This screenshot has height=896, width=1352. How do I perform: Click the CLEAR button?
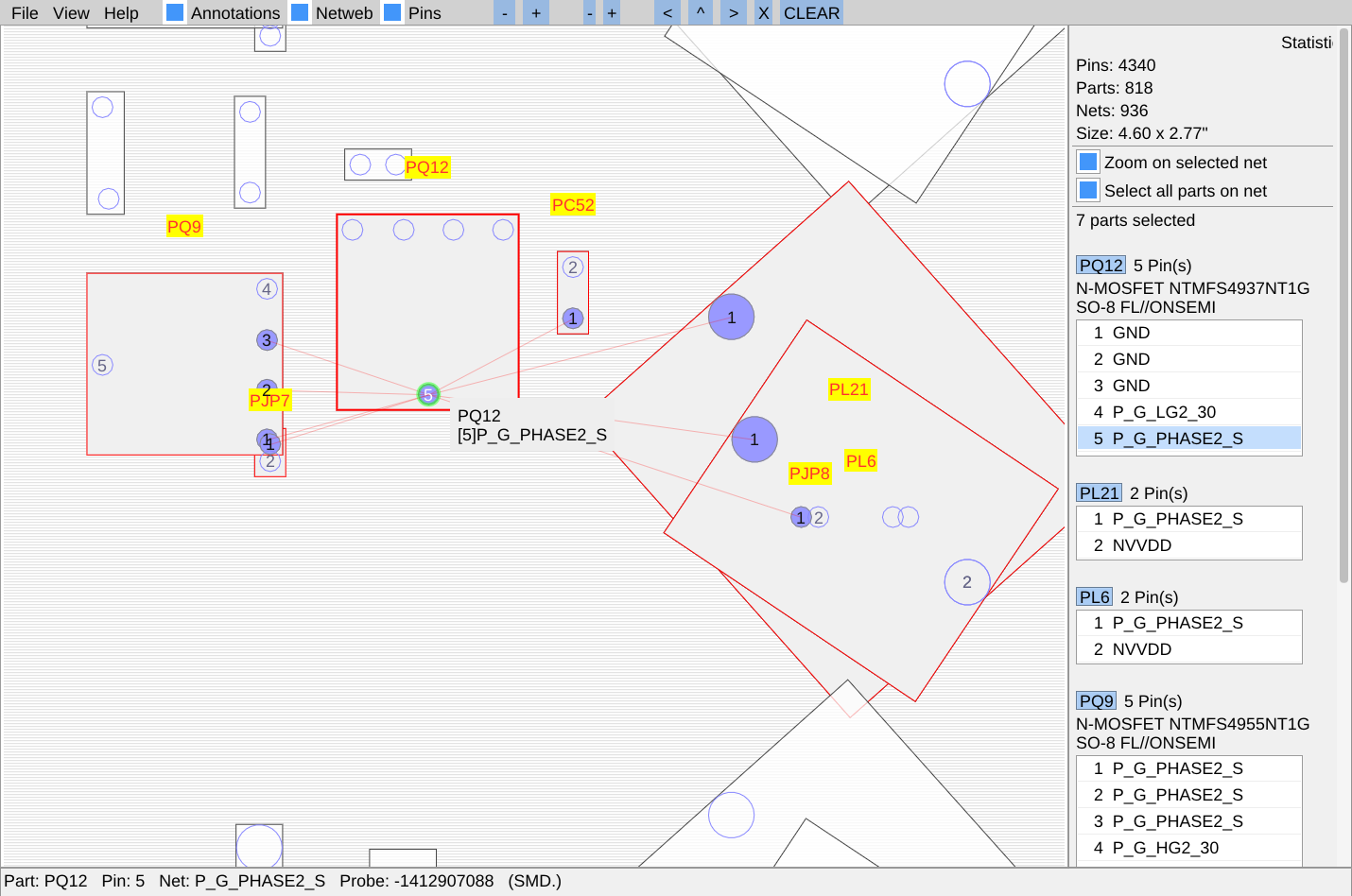coord(811,13)
